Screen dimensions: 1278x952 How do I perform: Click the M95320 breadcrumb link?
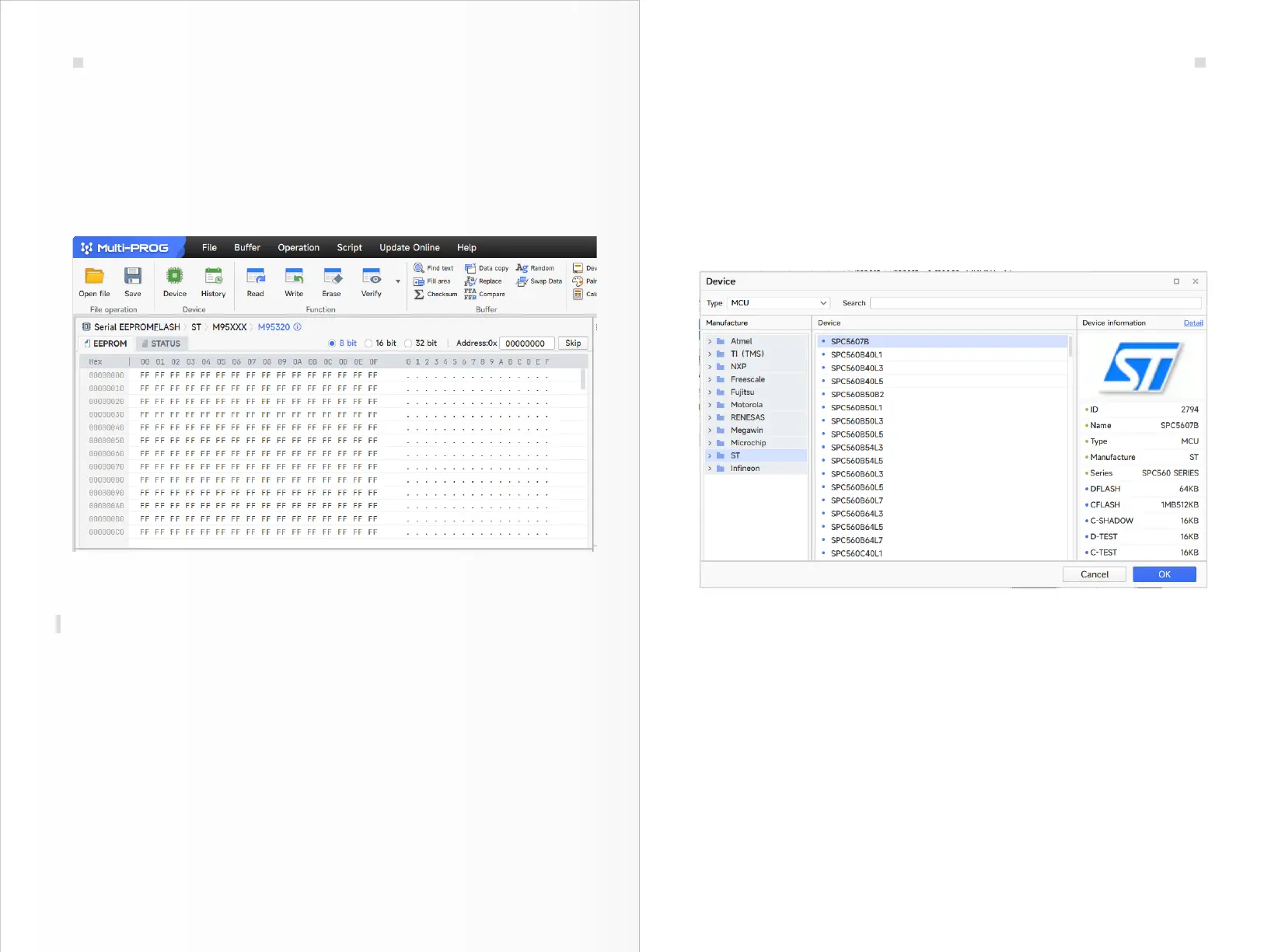pos(274,327)
